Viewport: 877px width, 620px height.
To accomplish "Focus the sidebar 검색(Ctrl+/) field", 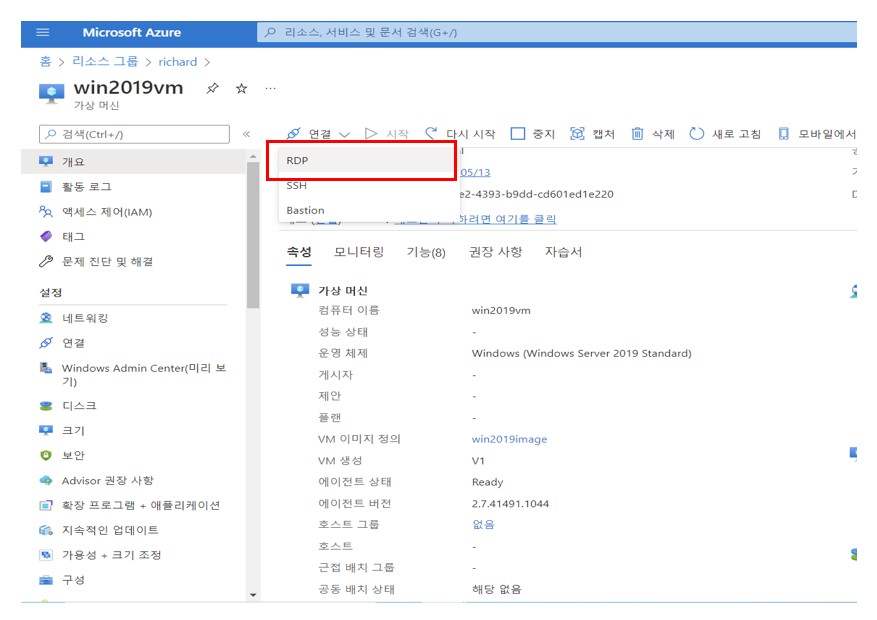I will (x=134, y=134).
